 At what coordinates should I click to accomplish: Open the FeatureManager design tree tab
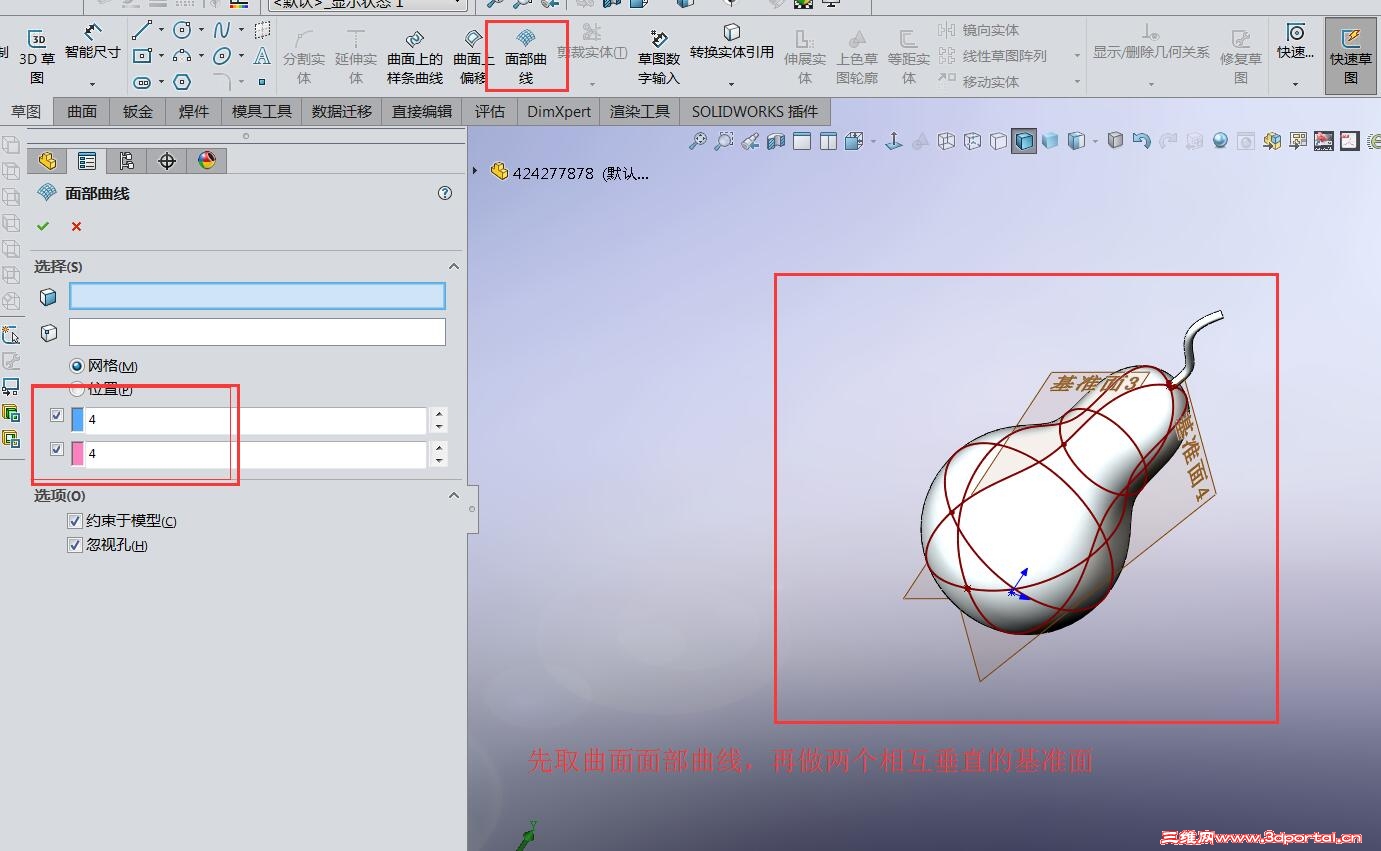click(x=47, y=161)
